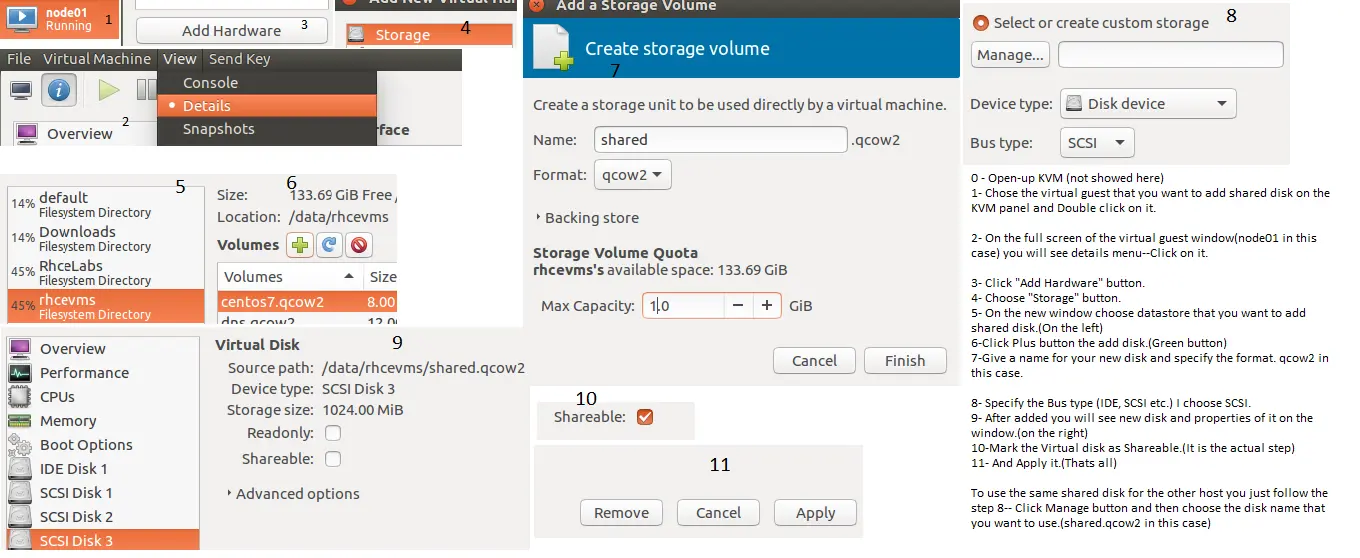1360x558 pixels.
Task: Select SCSI Disk 3 in hardware list
Action: click(x=75, y=541)
